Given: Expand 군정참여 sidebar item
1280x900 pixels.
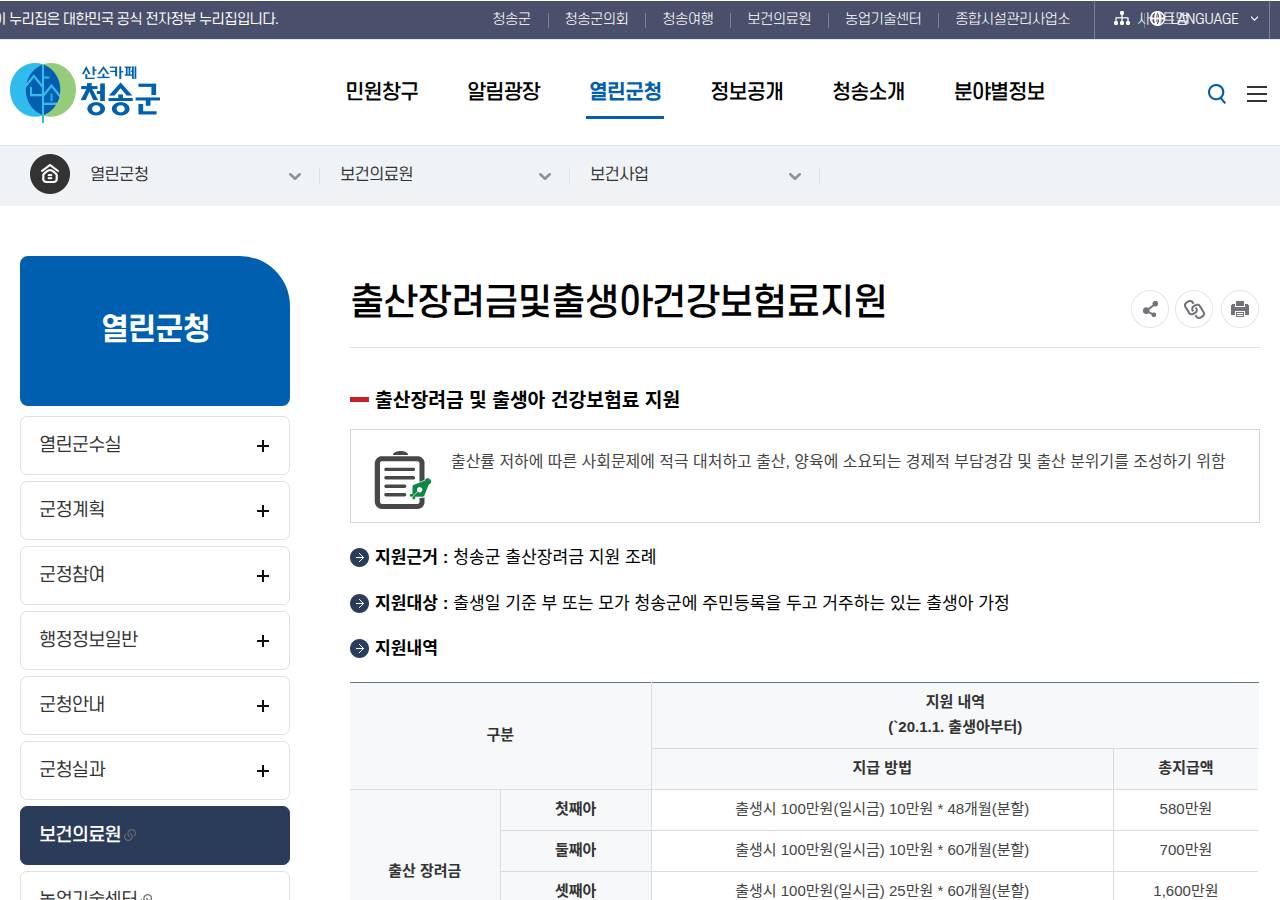Looking at the screenshot, I should (155, 575).
